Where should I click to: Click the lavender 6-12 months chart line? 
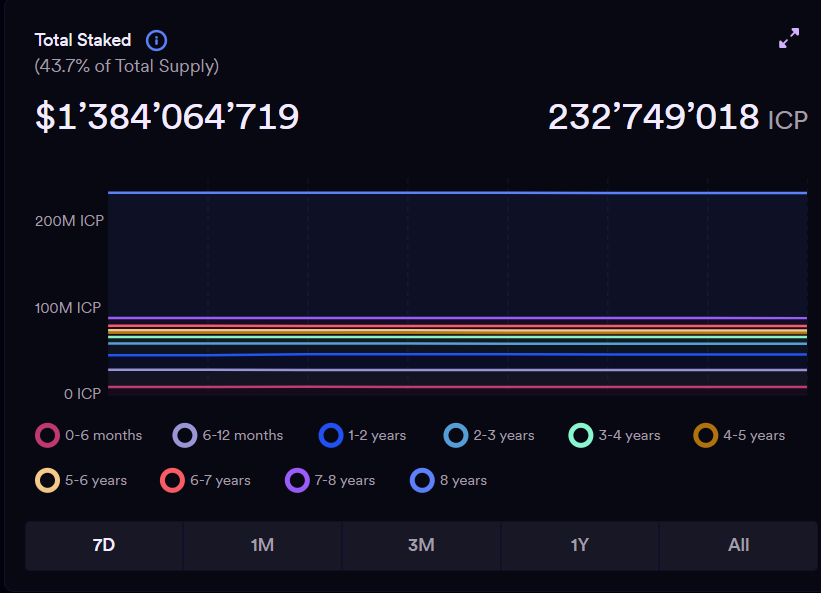pos(457,370)
